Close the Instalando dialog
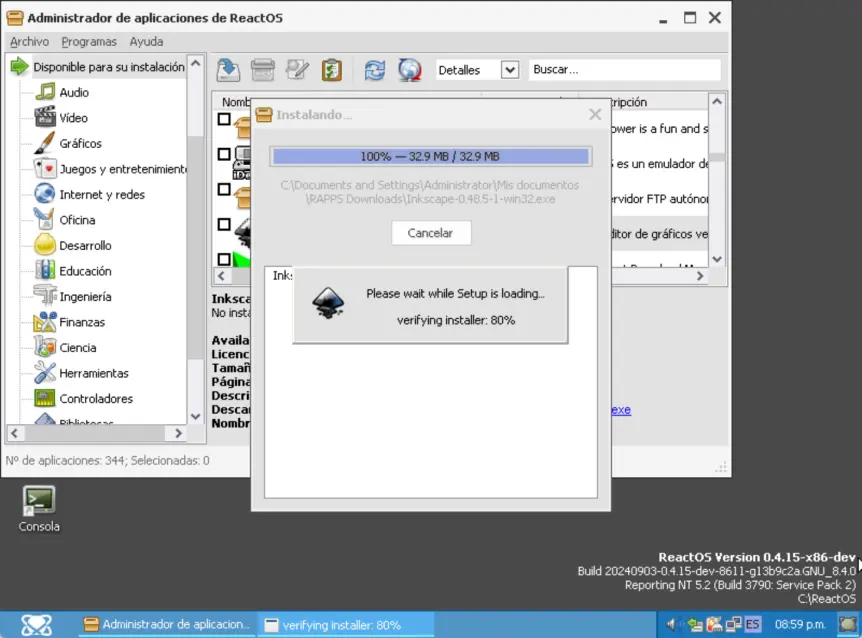This screenshot has height=638, width=862. [x=595, y=114]
